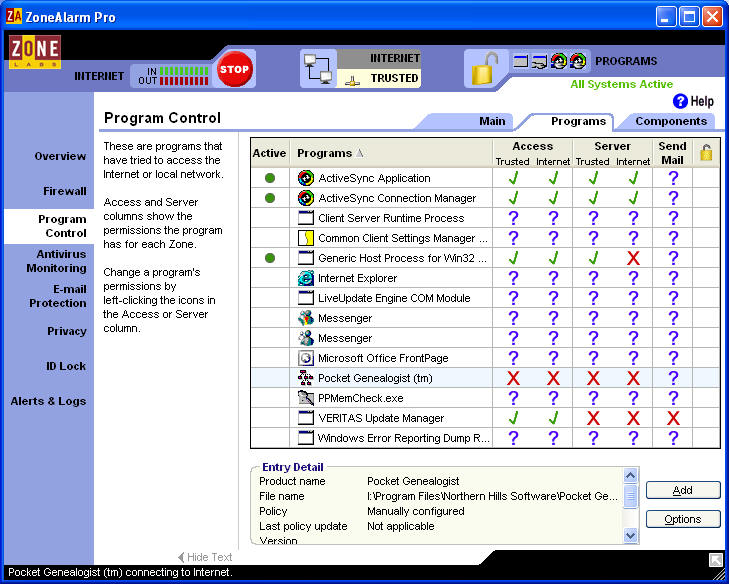This screenshot has width=729, height=584.
Task: Toggle Generic Host Process Server Internet permission
Action: pos(632,258)
